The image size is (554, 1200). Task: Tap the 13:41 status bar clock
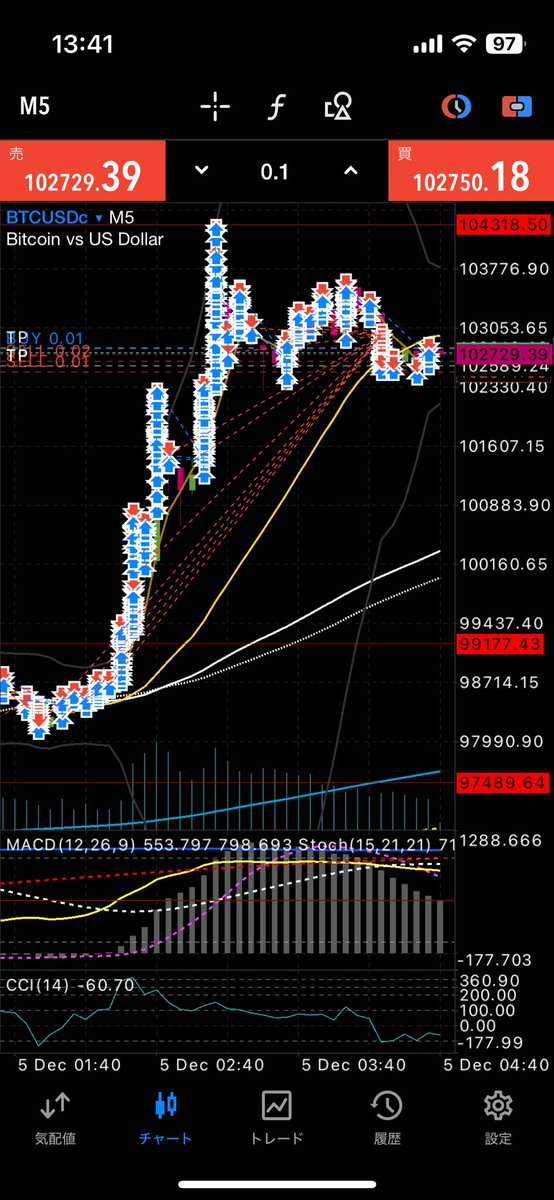(x=81, y=45)
